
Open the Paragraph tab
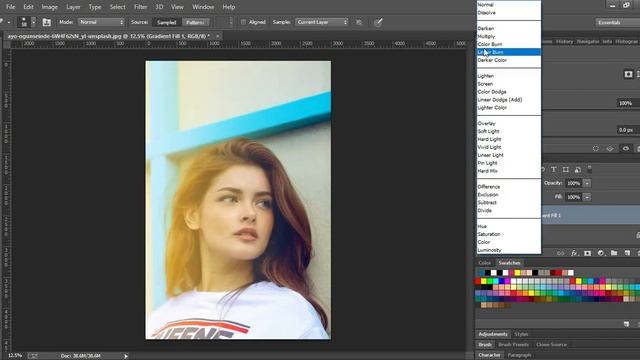[x=519, y=356]
